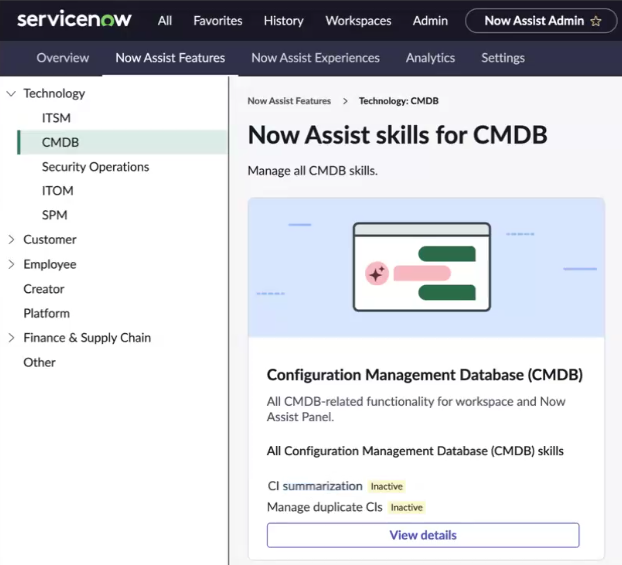The image size is (622, 565).
Task: Select the Now Assist Features tab
Action: 170,58
